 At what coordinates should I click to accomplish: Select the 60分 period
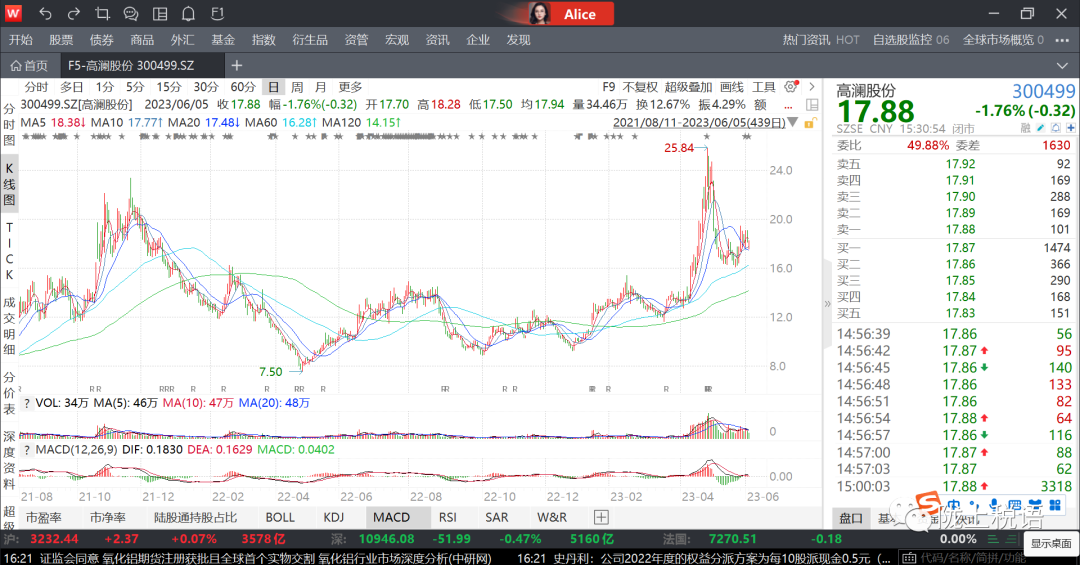tap(242, 87)
